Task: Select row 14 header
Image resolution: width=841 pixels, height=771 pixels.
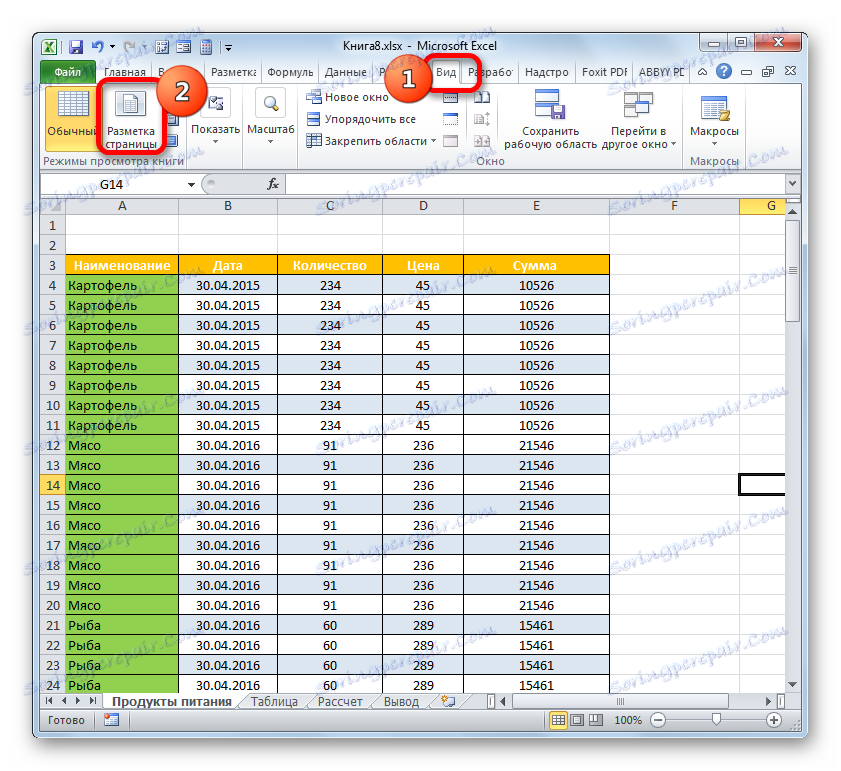Action: click(x=53, y=486)
